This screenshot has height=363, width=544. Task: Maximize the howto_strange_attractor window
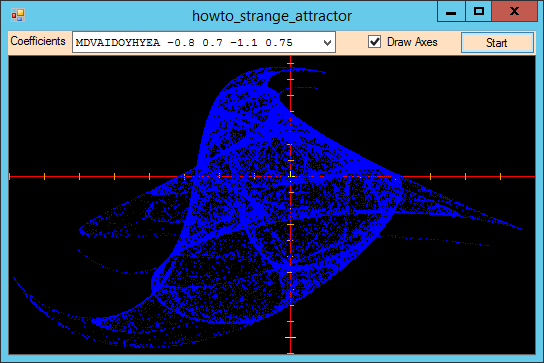(x=478, y=11)
